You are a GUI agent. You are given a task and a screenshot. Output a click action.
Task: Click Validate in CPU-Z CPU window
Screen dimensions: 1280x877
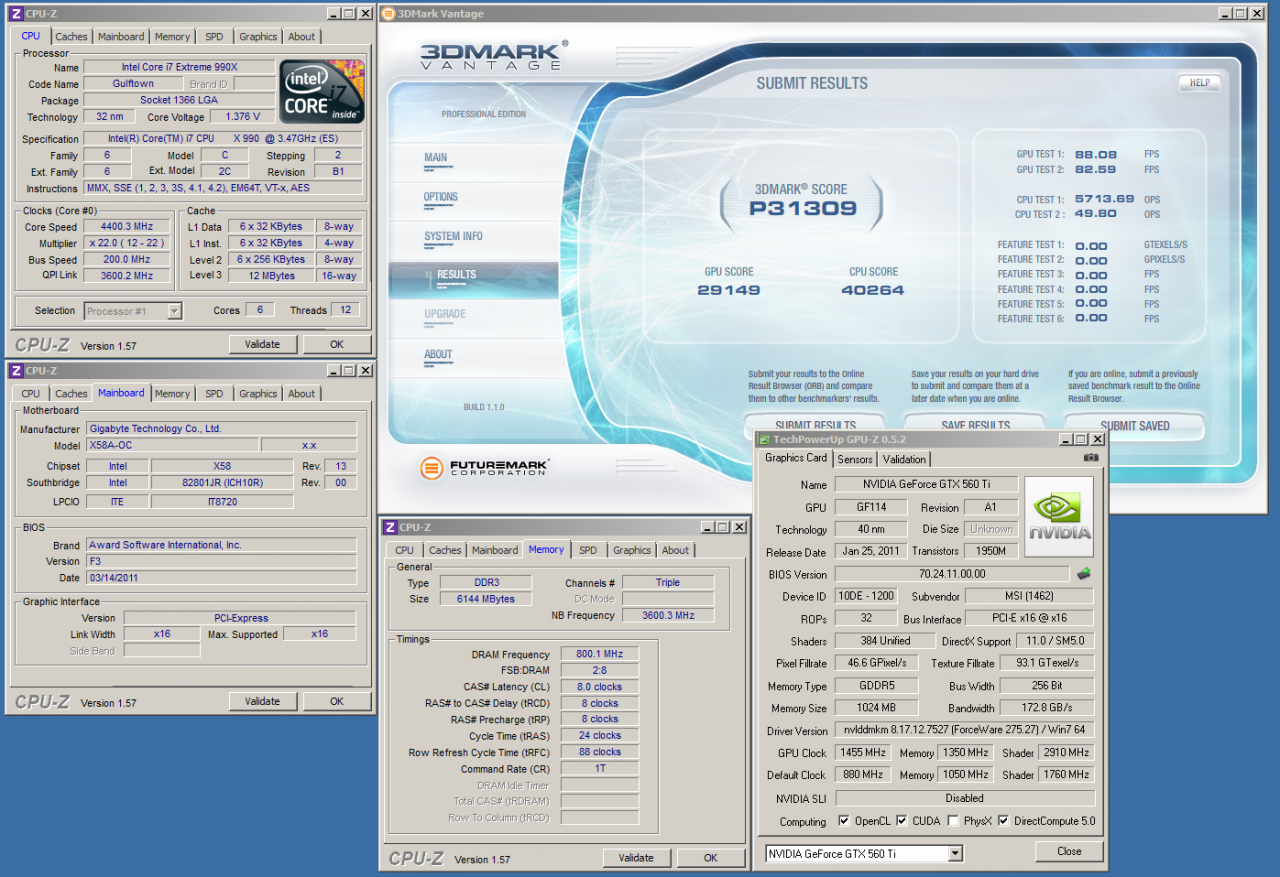click(262, 344)
